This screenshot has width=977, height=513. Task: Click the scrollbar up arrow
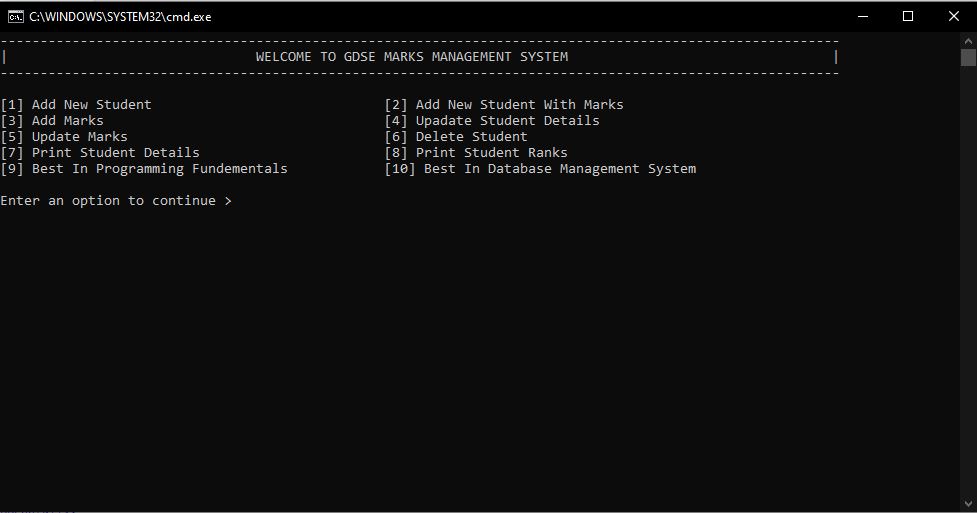tap(968, 41)
